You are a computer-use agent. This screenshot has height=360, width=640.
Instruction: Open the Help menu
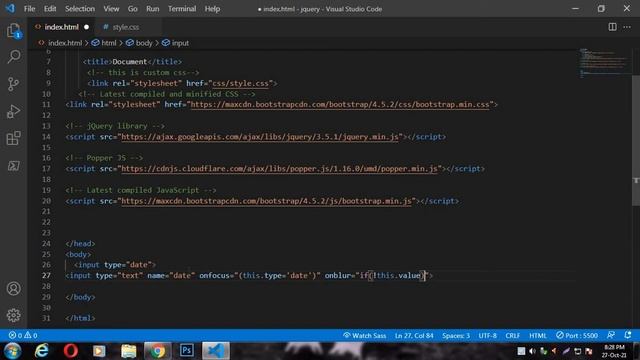[212, 9]
